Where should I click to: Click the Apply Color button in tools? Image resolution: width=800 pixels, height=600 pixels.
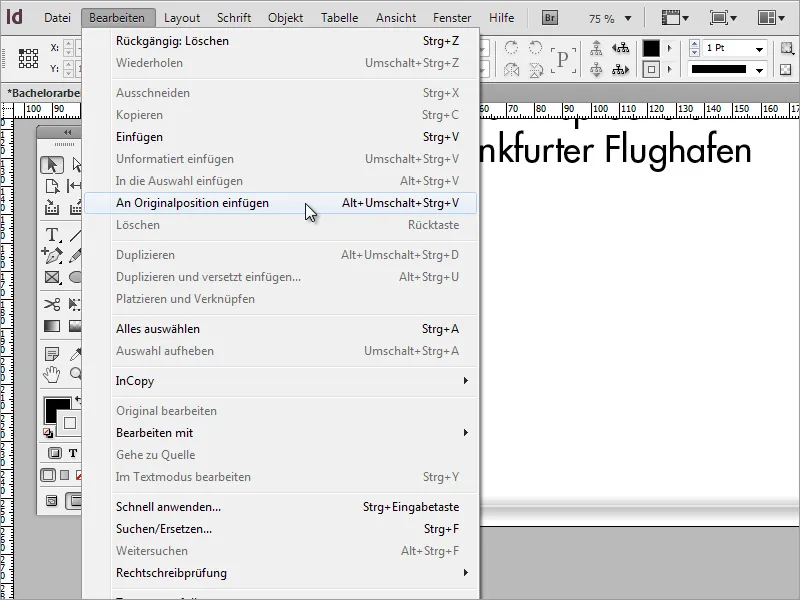(47, 475)
